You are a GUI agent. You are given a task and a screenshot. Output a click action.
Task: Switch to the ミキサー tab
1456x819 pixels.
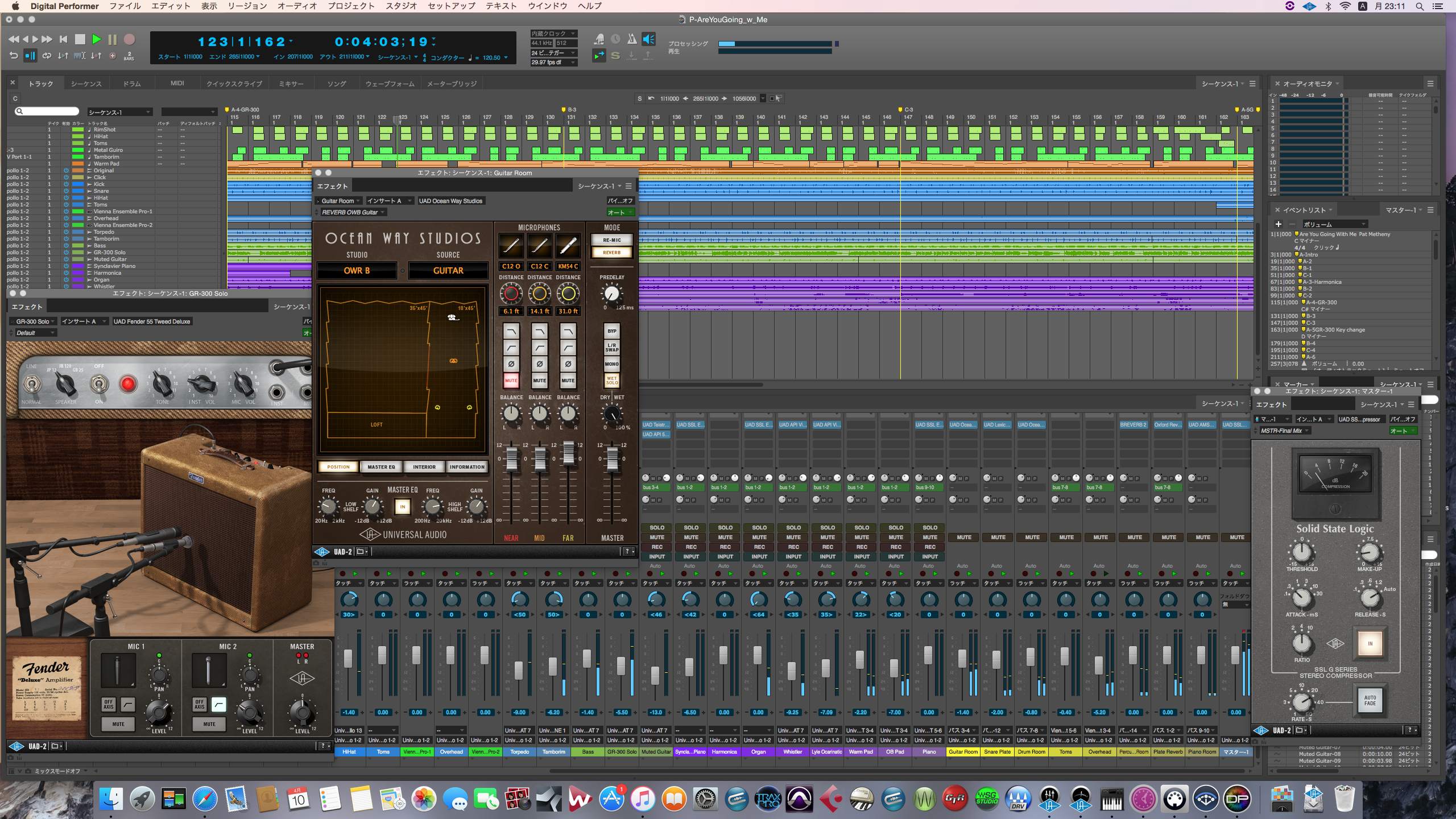click(x=291, y=84)
